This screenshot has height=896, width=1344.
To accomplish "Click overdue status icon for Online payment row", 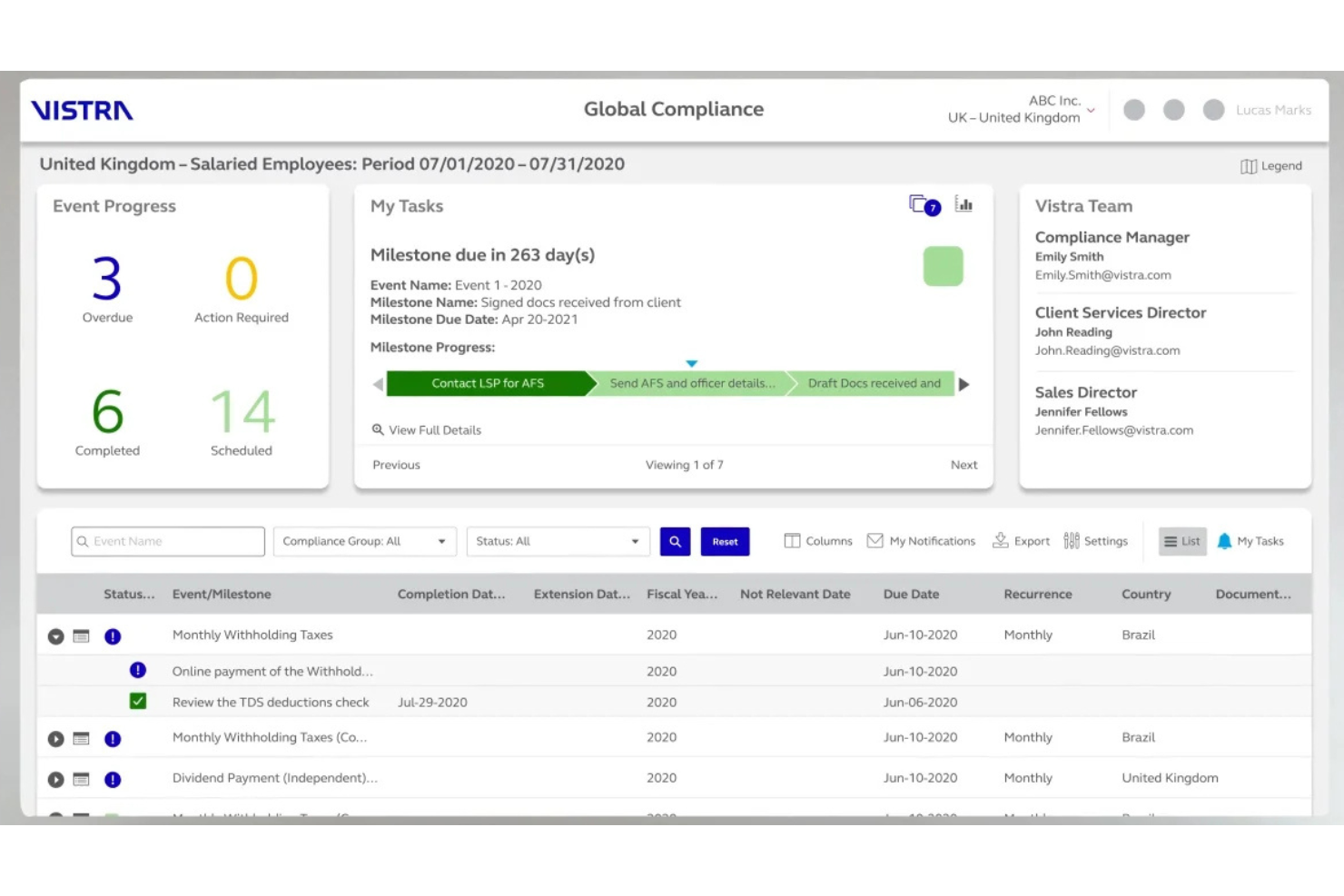I will tap(138, 670).
